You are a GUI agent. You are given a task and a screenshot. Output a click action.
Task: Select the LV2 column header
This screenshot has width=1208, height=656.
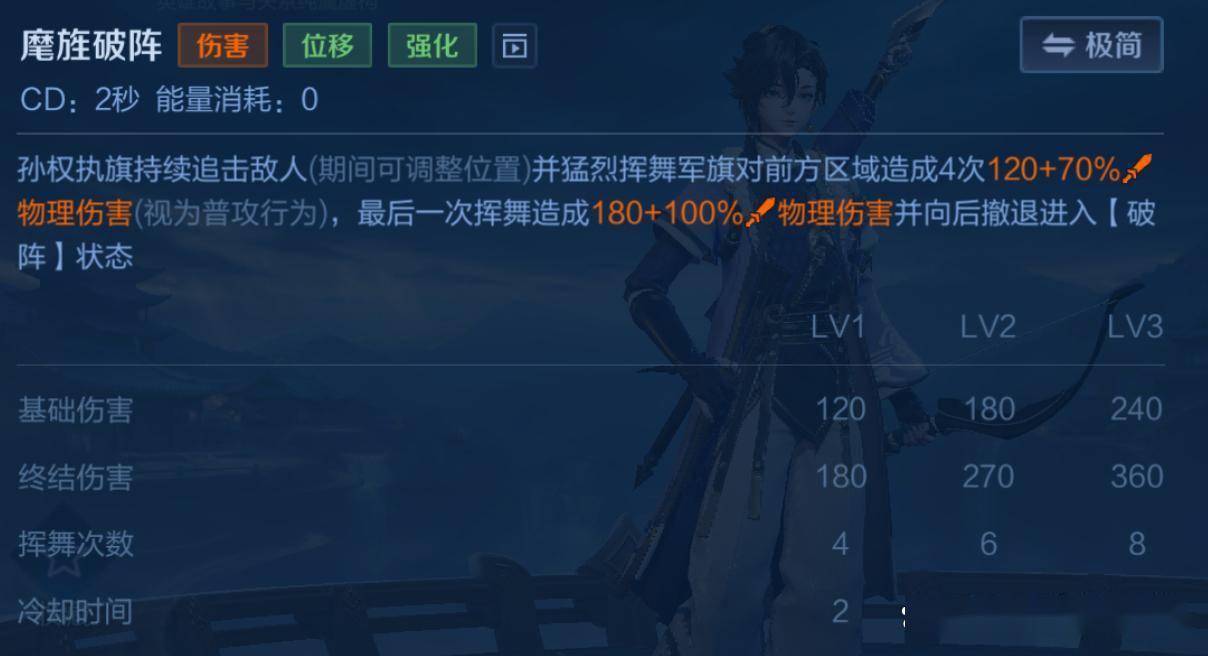[988, 327]
